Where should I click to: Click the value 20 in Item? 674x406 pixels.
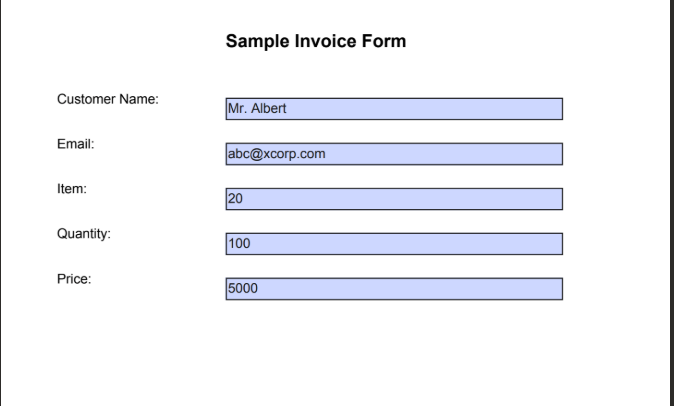236,199
